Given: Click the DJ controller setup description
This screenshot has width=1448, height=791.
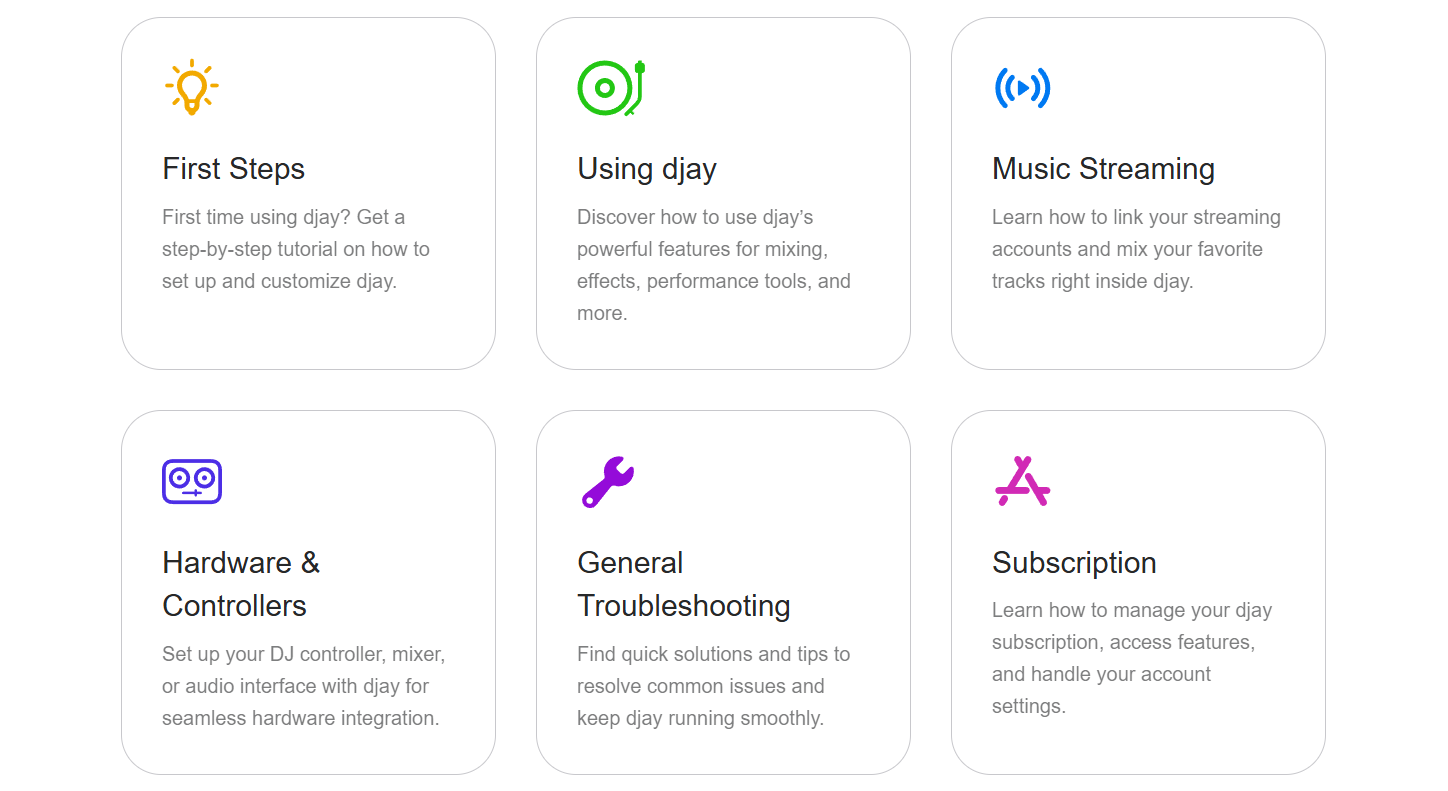Looking at the screenshot, I should (303, 686).
